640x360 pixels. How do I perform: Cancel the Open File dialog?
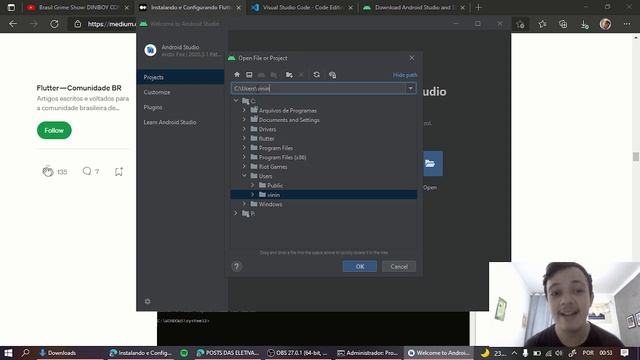[x=399, y=267]
